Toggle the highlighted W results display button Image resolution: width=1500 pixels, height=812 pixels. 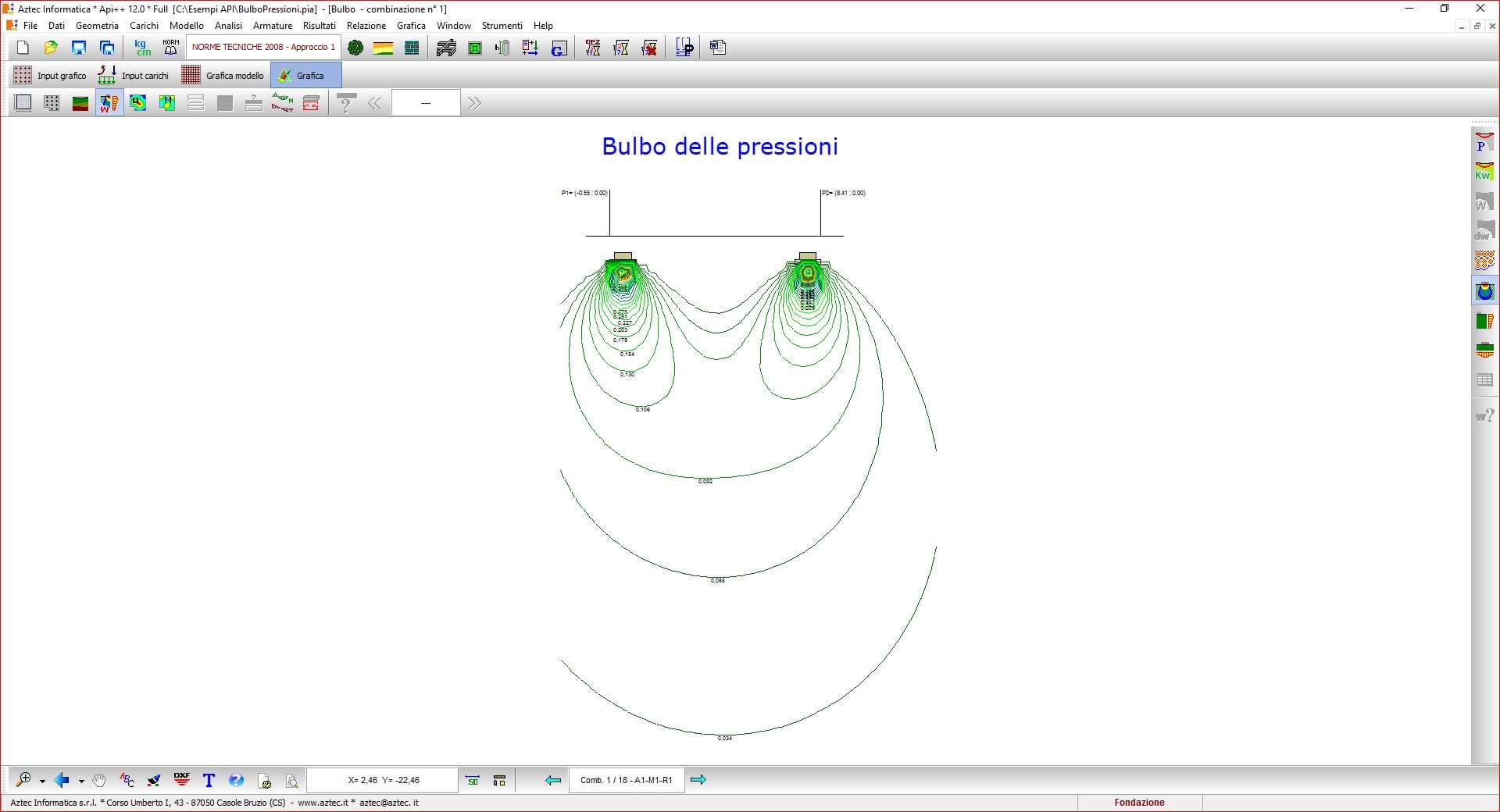109,103
